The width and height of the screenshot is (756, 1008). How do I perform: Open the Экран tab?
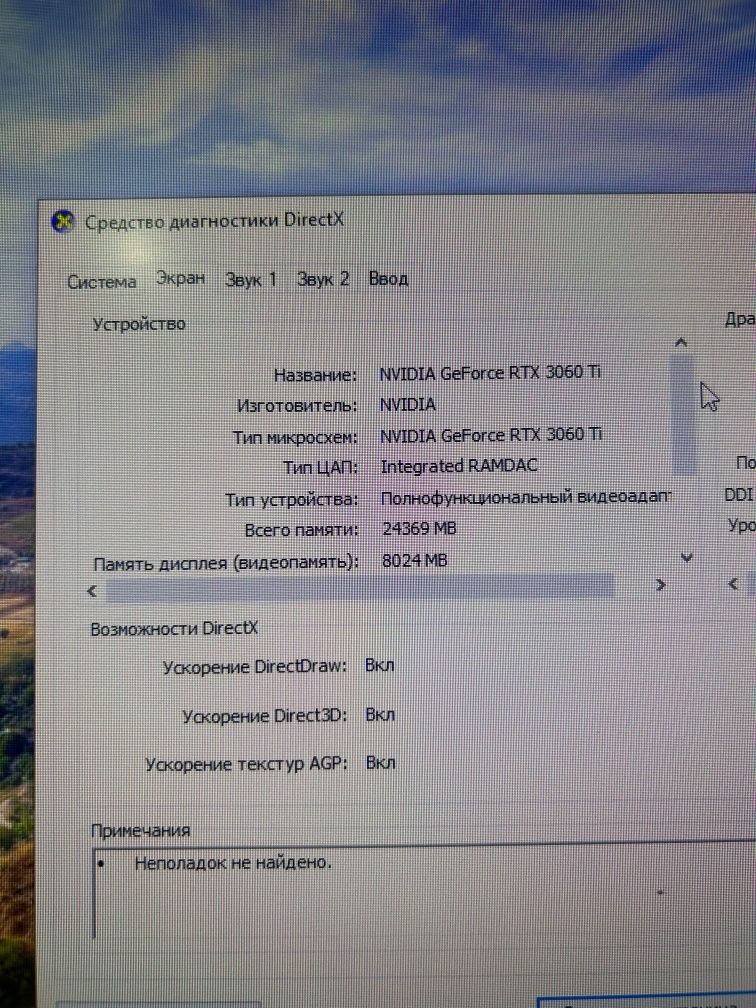(x=181, y=278)
